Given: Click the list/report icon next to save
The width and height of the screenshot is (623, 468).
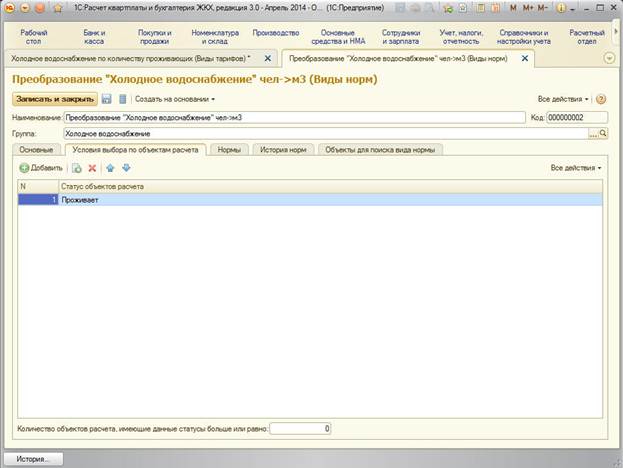Looking at the screenshot, I should [x=123, y=99].
